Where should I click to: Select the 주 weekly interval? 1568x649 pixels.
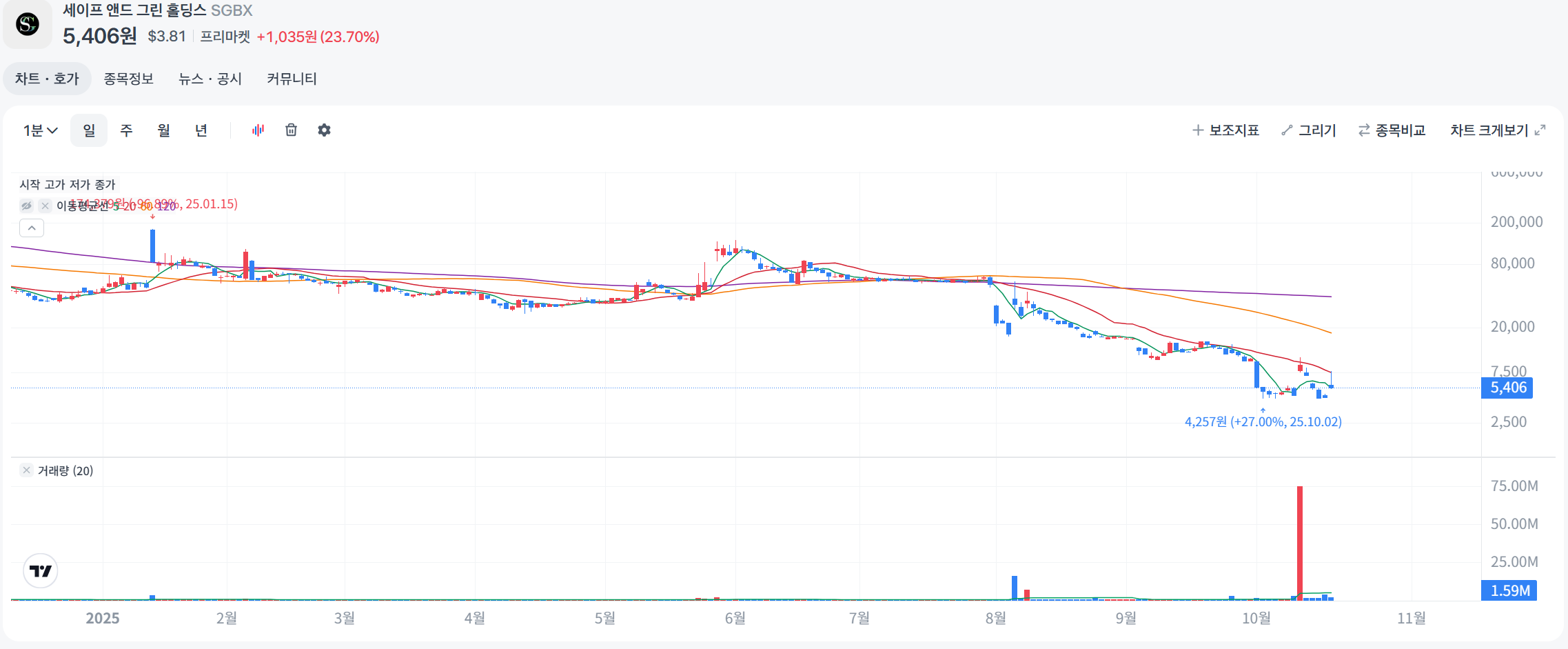coord(126,130)
